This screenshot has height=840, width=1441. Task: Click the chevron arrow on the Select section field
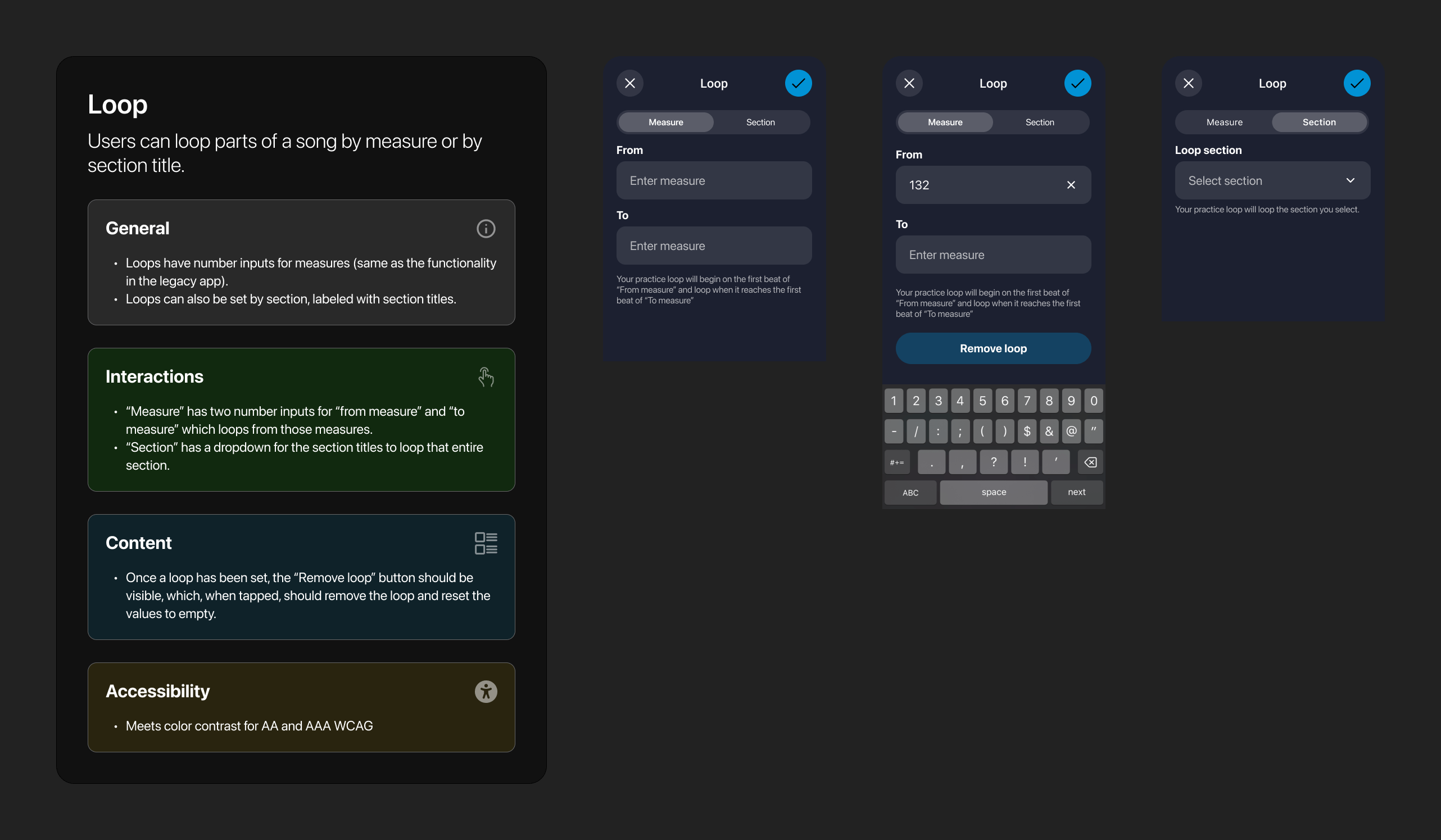(x=1350, y=181)
